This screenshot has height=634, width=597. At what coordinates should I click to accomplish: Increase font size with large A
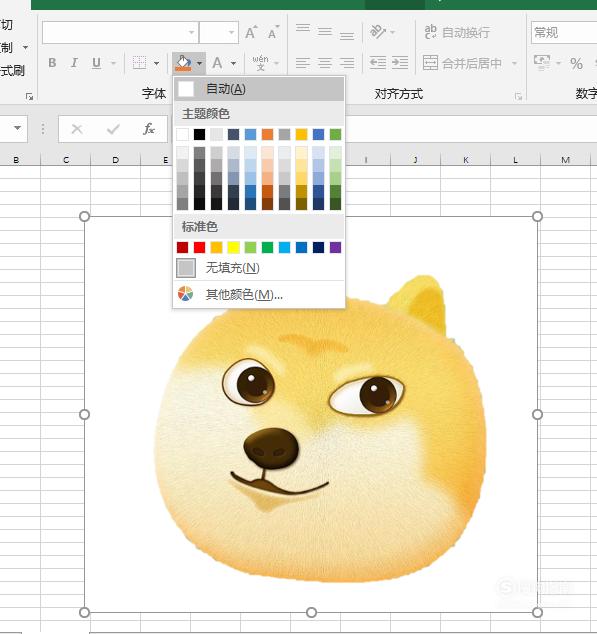coord(250,32)
